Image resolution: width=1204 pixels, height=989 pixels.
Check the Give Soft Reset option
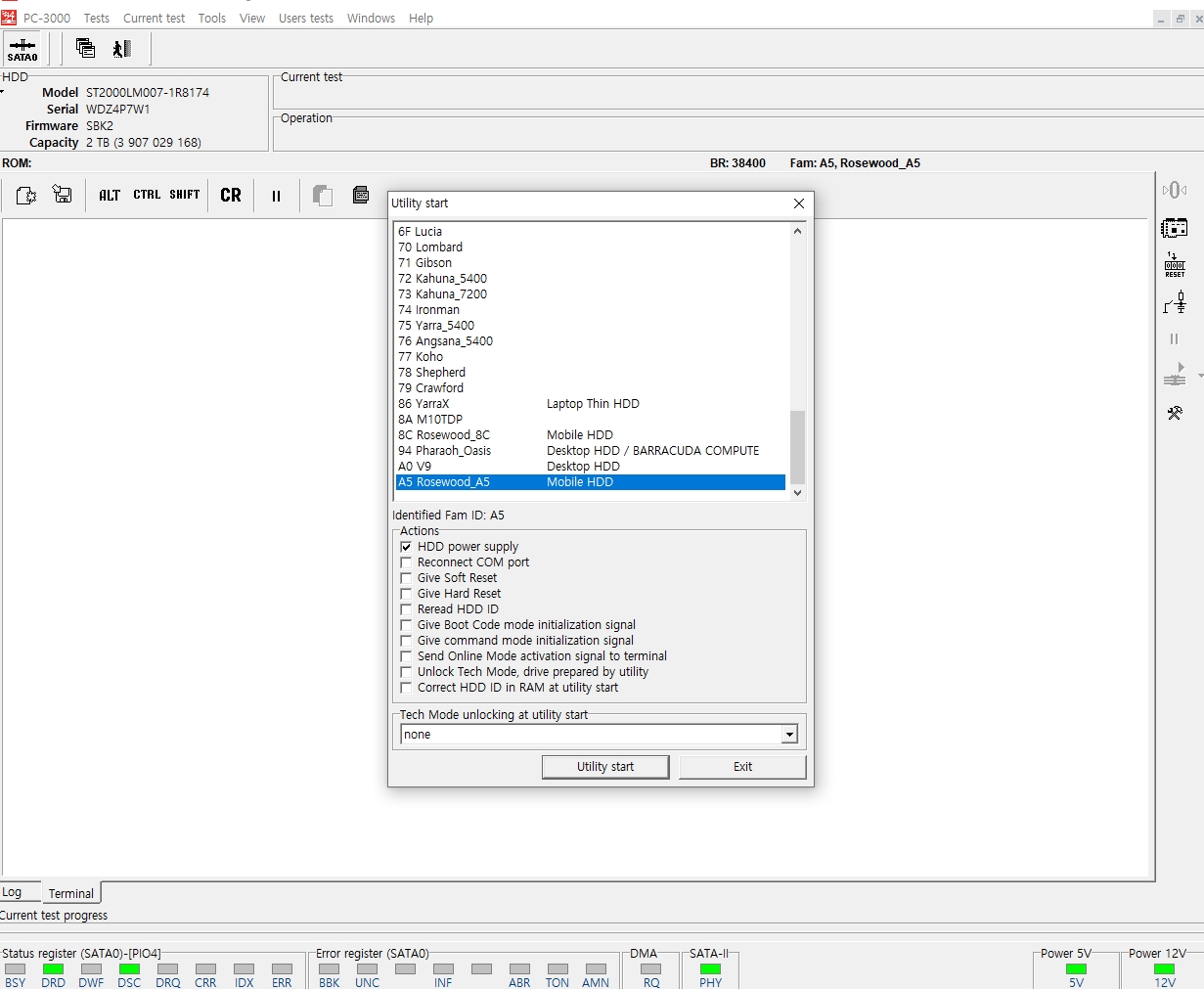(406, 578)
